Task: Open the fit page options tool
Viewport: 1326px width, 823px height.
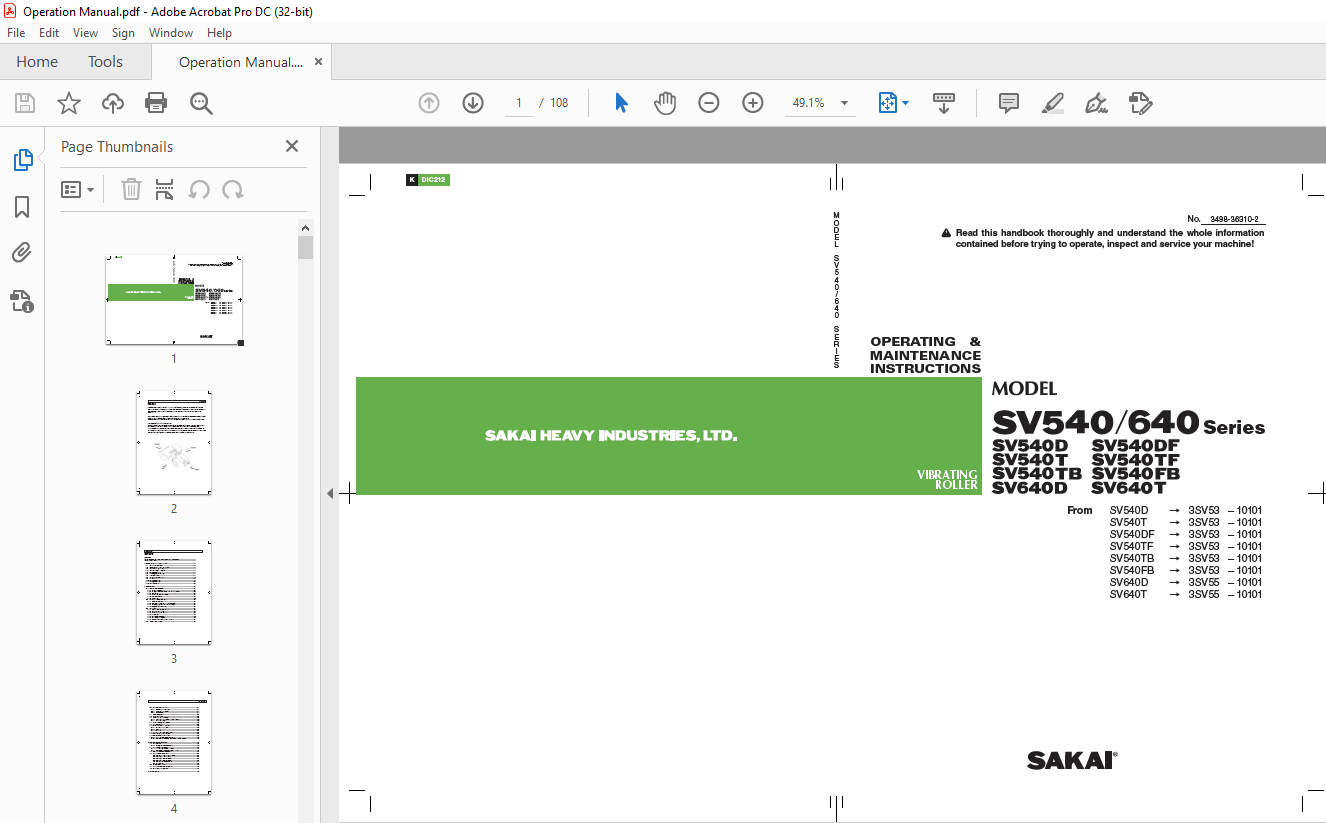Action: (893, 103)
